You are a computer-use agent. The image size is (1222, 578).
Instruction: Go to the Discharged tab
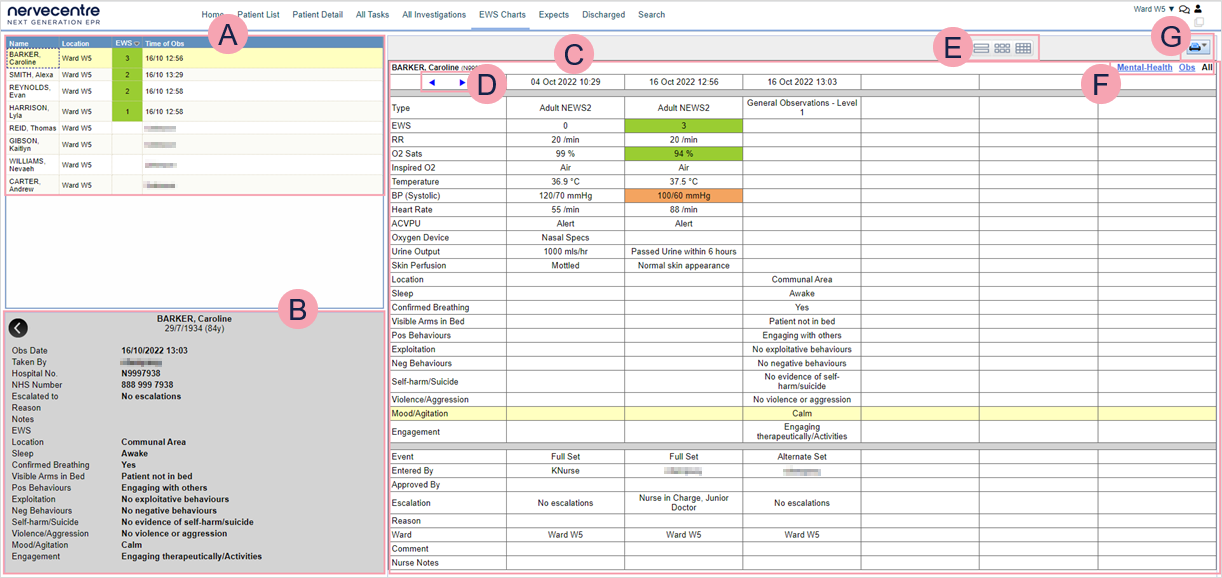(x=603, y=15)
